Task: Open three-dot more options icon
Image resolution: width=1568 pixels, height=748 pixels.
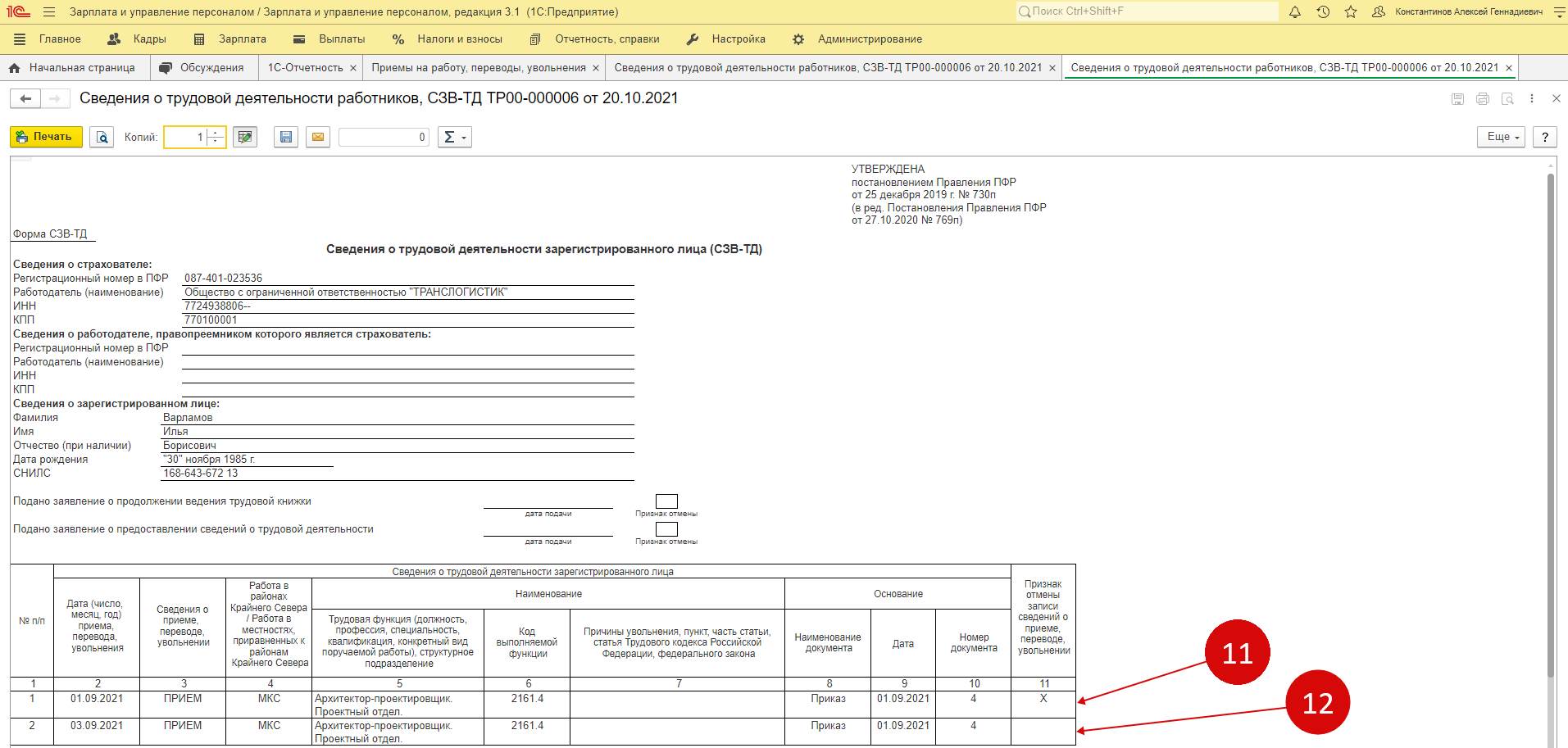Action: [x=1532, y=98]
